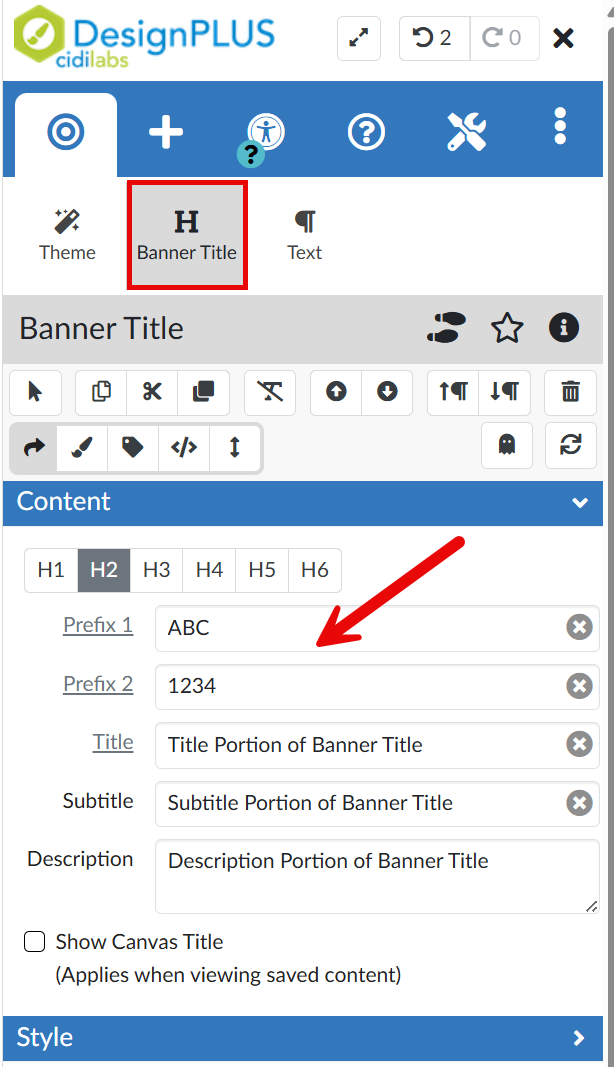Click the trash delete icon
The height and width of the screenshot is (1068, 615).
point(570,392)
